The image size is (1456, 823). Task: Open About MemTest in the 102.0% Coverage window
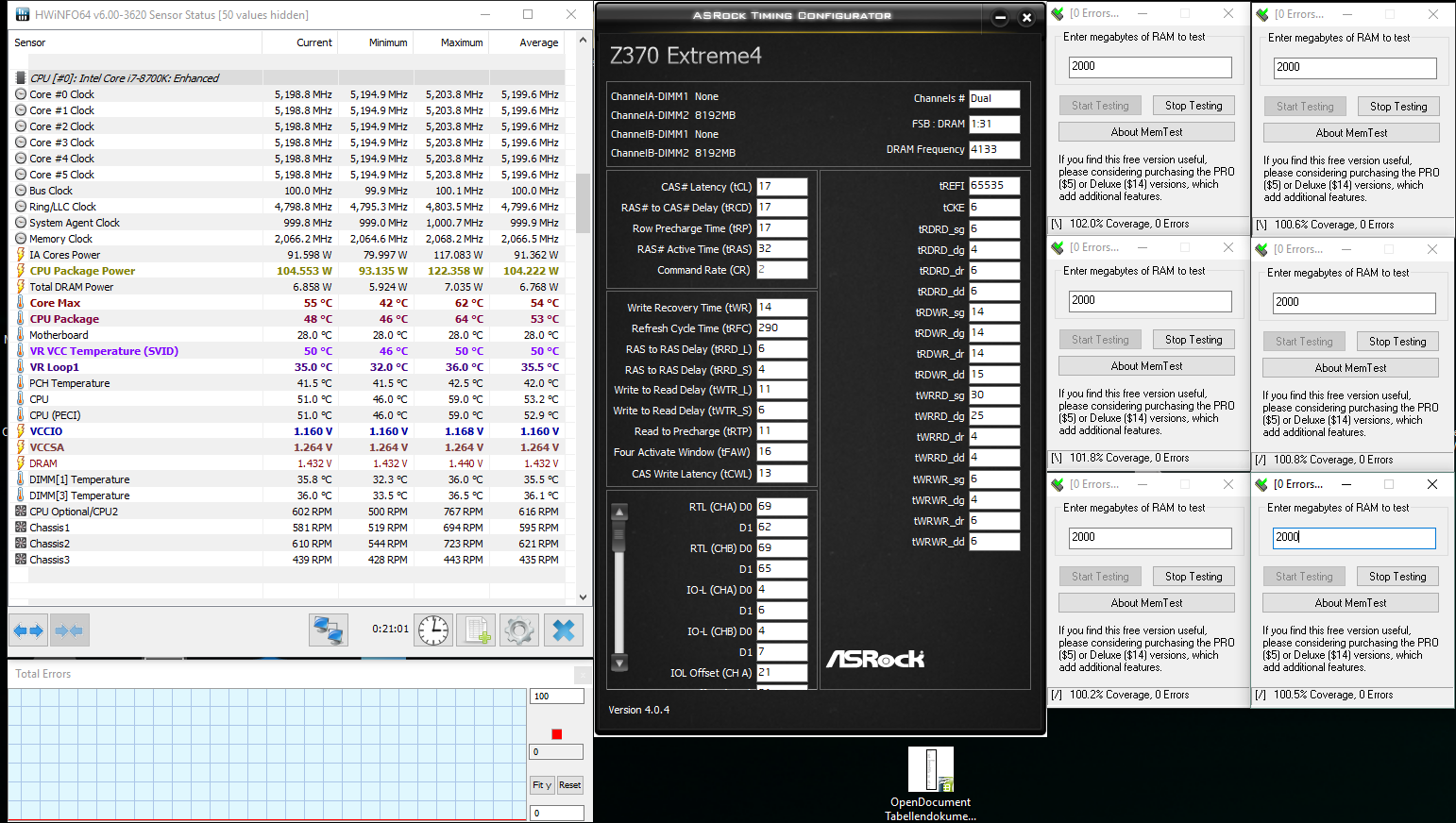point(1146,132)
